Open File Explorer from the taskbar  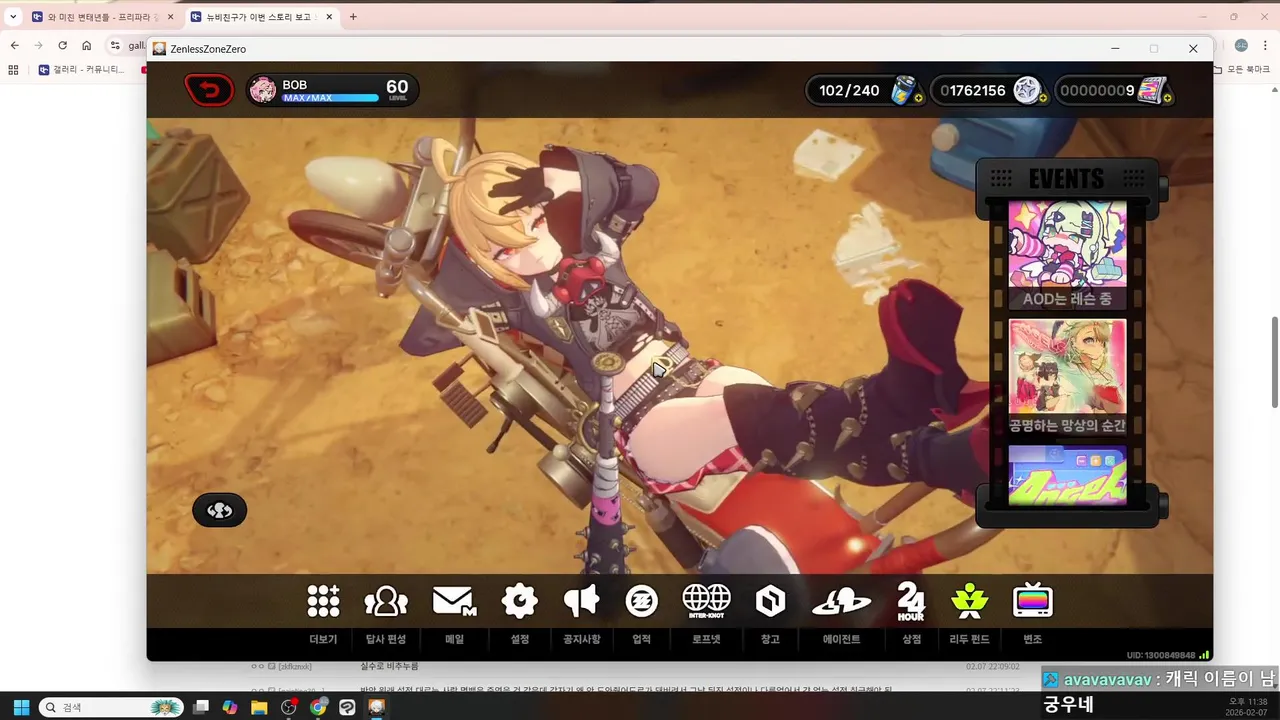pos(259,707)
